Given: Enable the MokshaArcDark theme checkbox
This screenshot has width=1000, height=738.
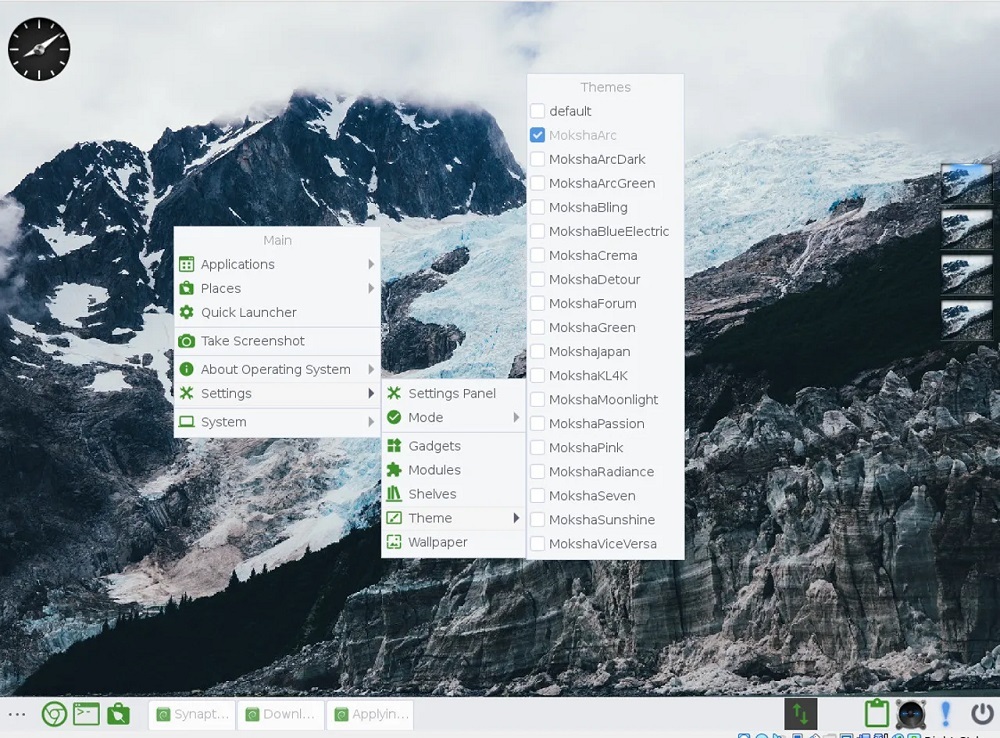Looking at the screenshot, I should [538, 159].
